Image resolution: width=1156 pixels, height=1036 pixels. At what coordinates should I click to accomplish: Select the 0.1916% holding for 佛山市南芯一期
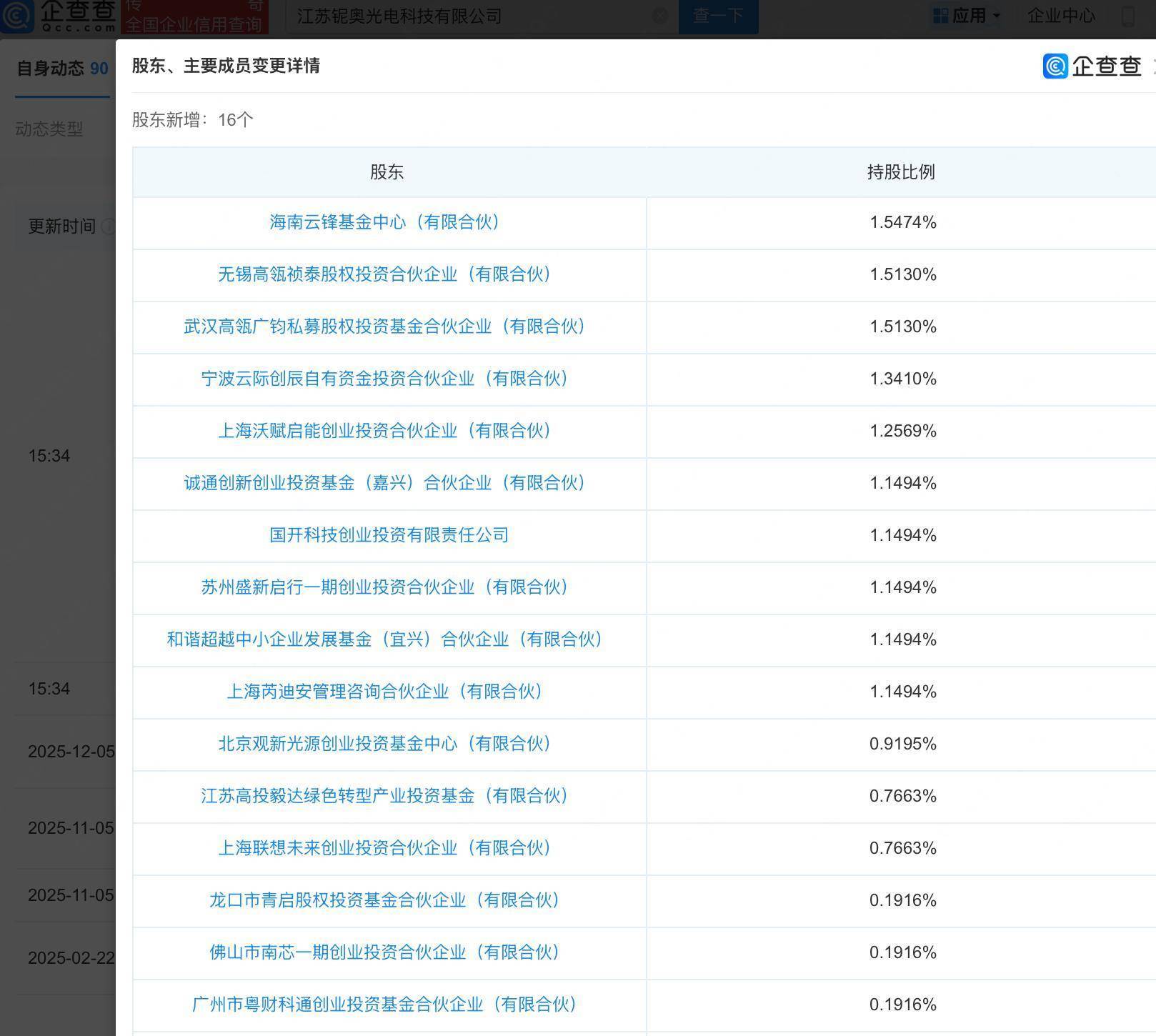point(903,952)
